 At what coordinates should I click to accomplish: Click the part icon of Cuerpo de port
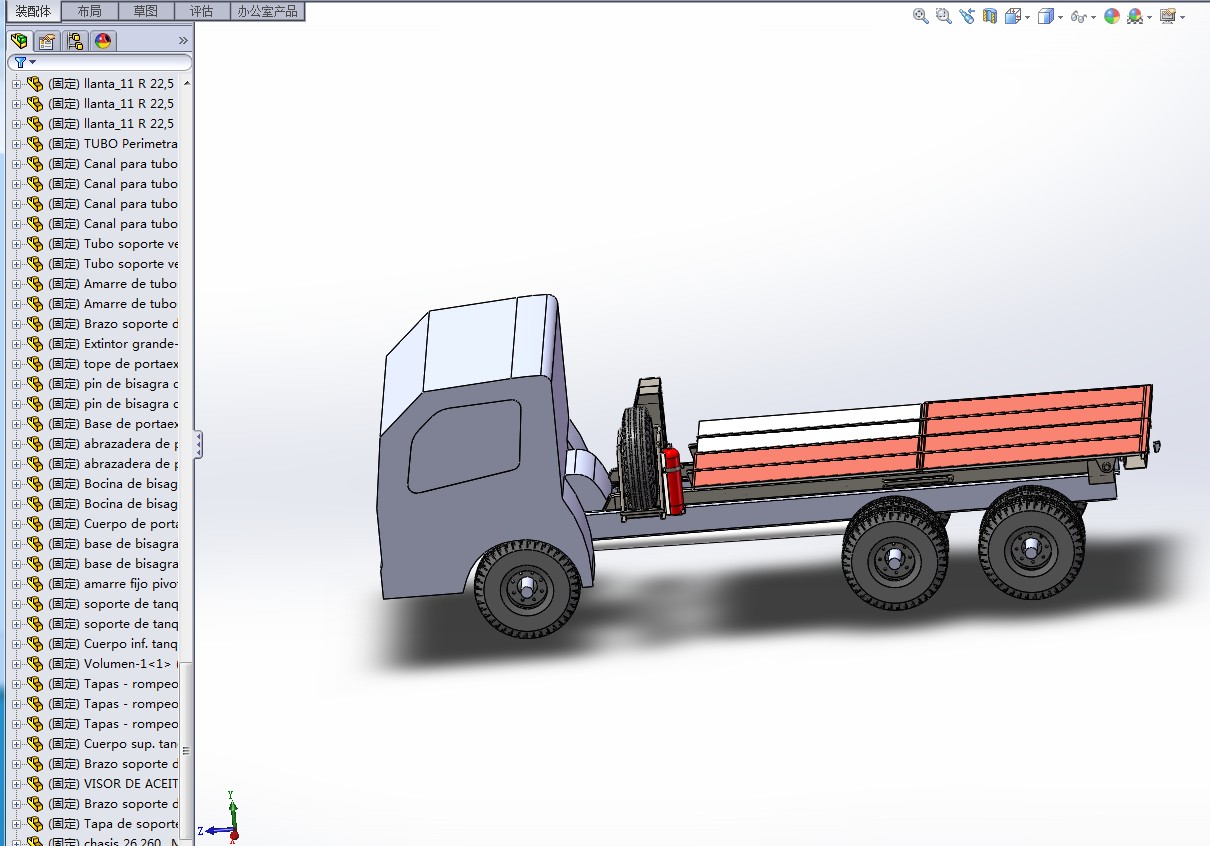(36, 524)
